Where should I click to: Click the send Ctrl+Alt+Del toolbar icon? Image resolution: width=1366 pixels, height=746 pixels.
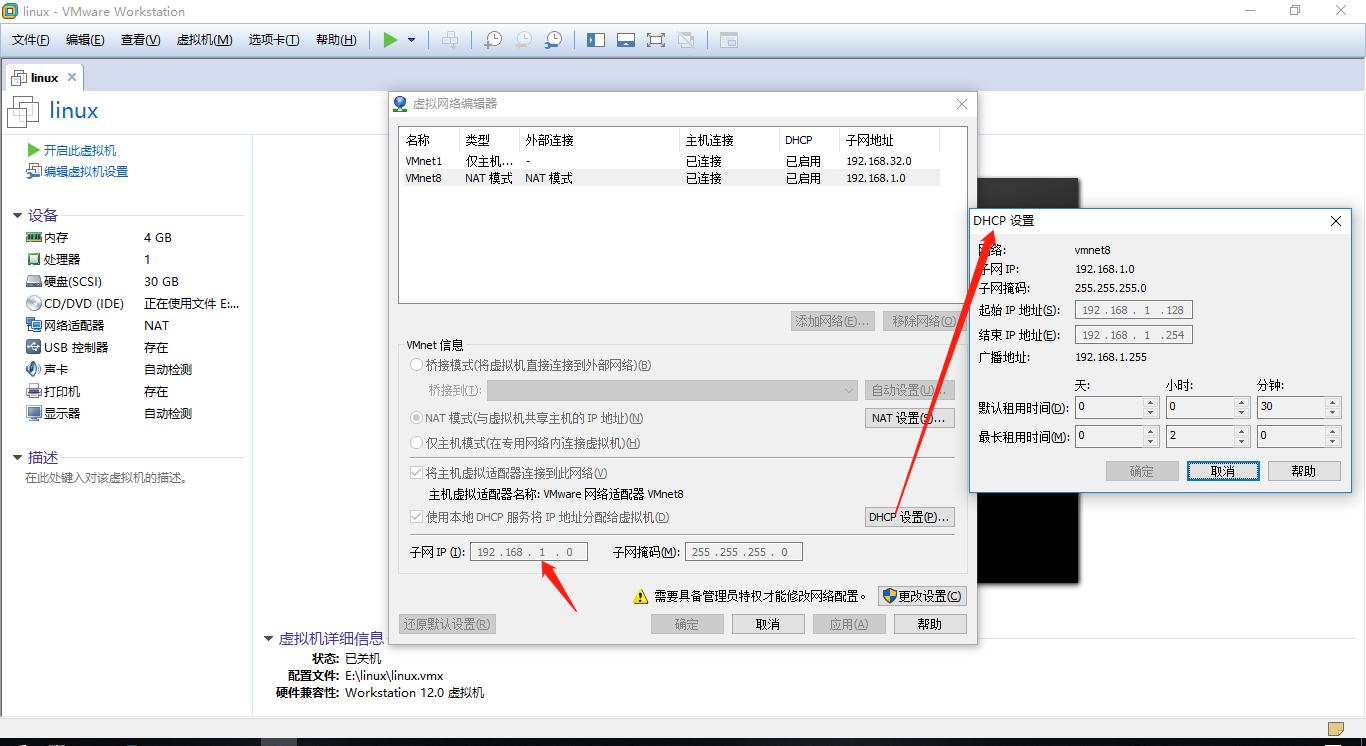[451, 40]
